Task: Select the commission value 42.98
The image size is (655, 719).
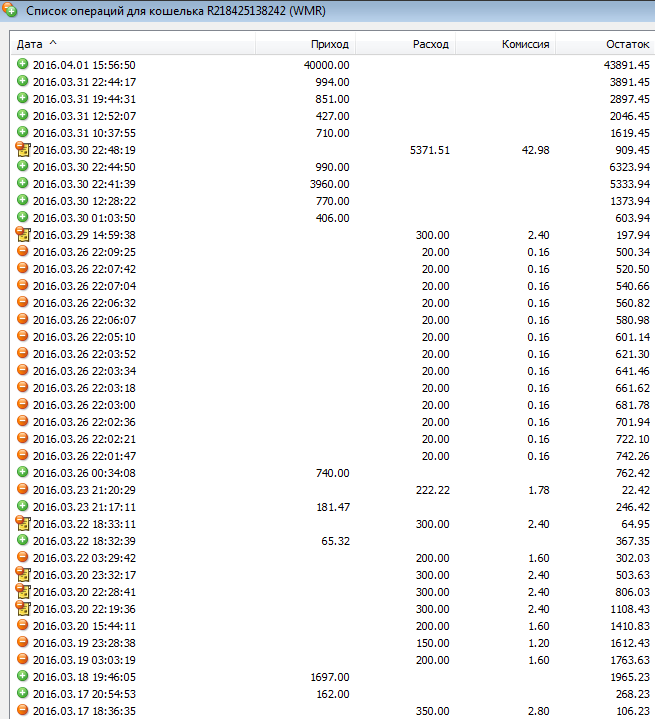Action: (x=536, y=150)
